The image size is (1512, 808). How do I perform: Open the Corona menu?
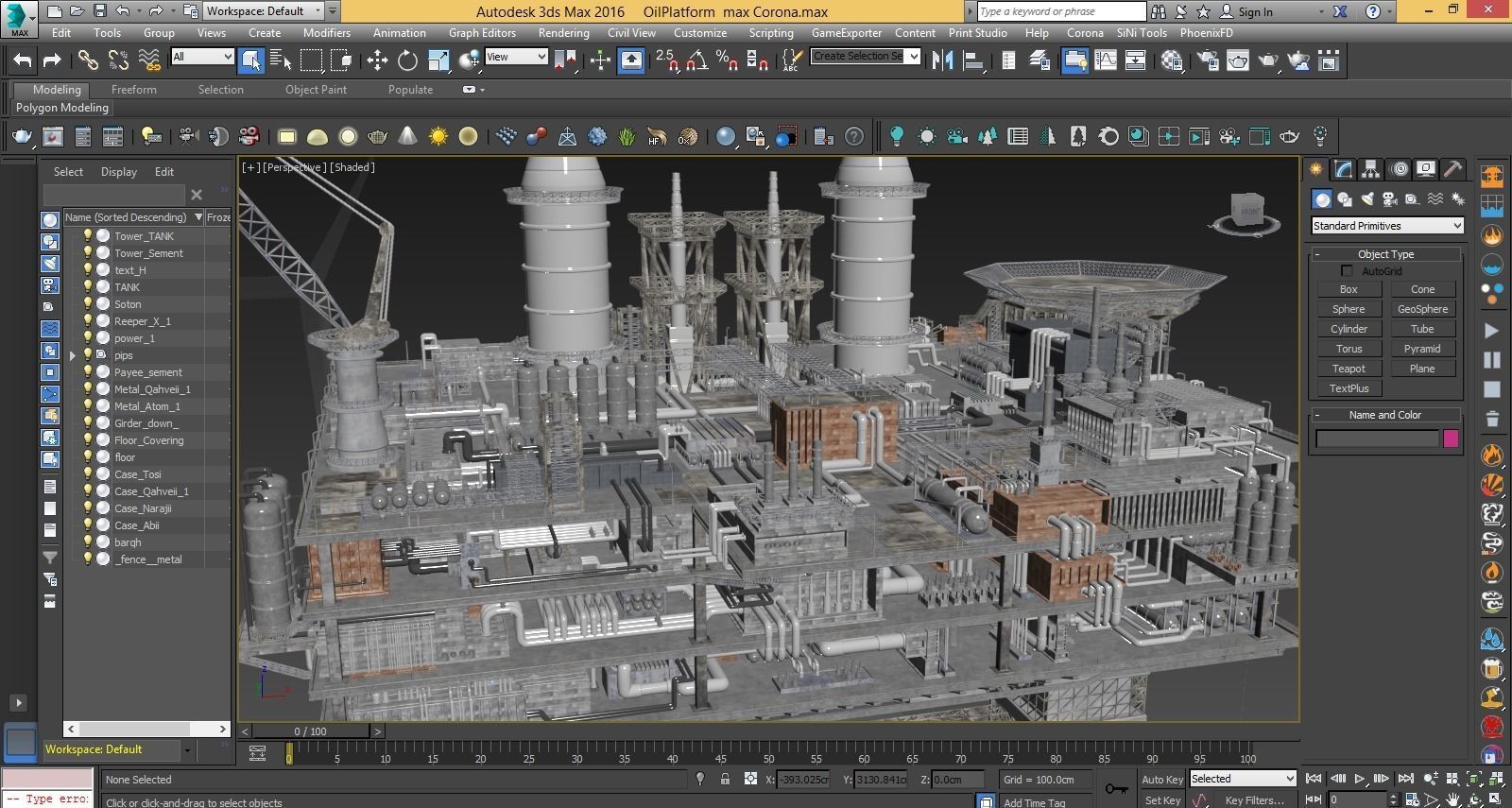pos(1085,32)
